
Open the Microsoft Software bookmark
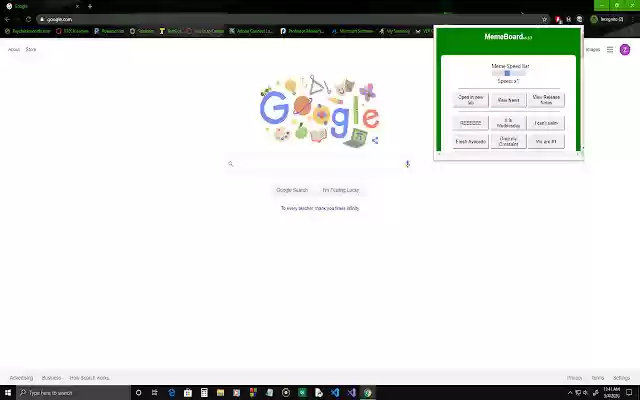(352, 31)
